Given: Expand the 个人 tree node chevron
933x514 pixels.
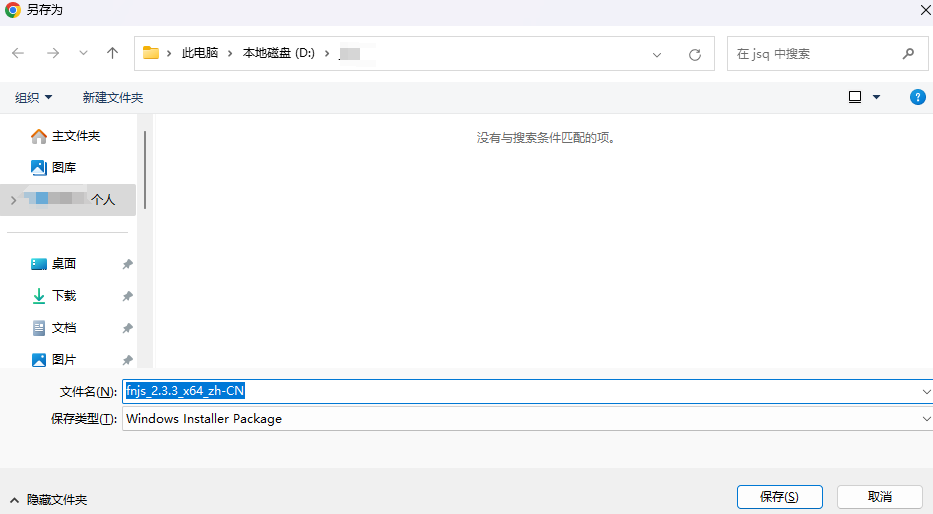Looking at the screenshot, I should point(13,200).
